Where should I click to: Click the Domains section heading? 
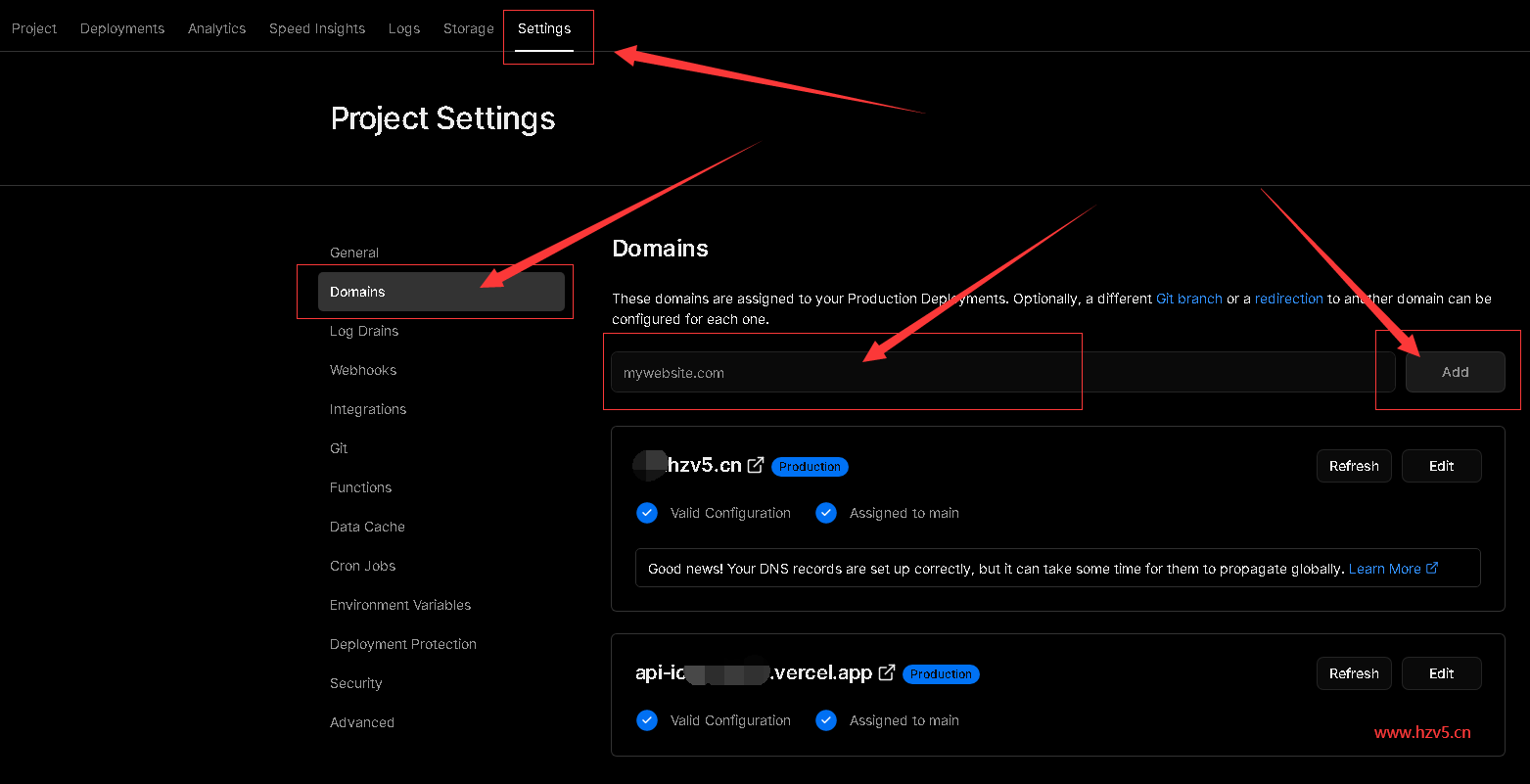661,249
